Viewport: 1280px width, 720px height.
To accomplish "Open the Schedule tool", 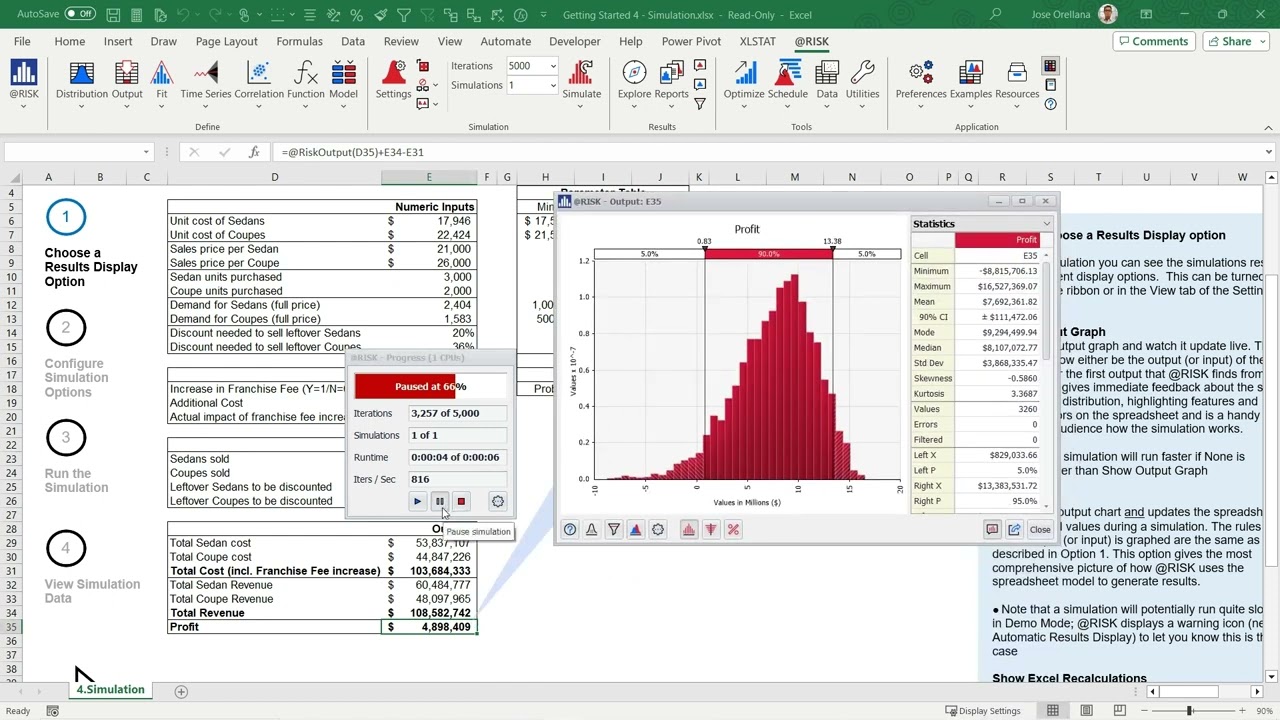I will [788, 82].
